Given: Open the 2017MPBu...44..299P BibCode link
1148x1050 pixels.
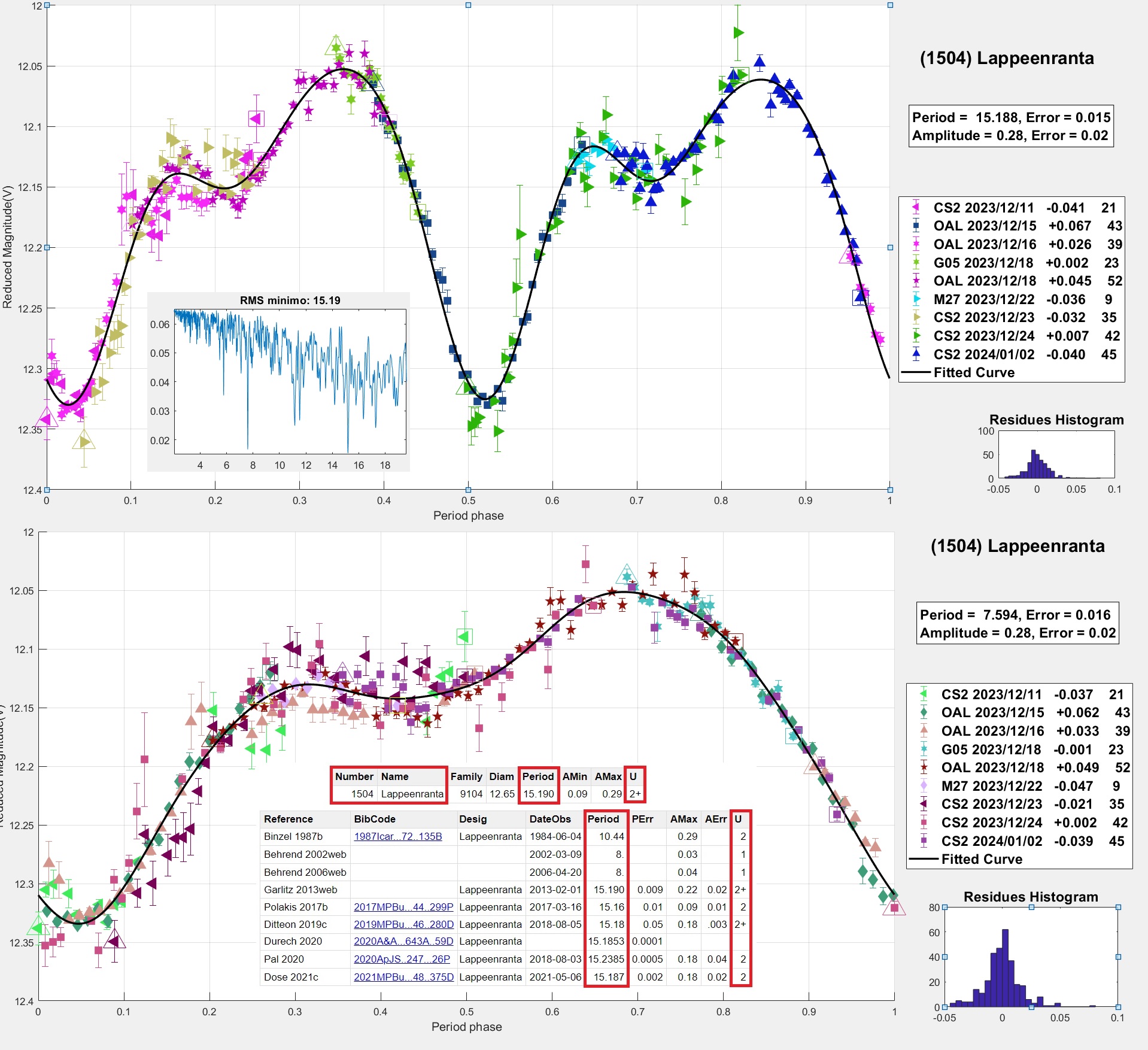Looking at the screenshot, I should point(403,907).
